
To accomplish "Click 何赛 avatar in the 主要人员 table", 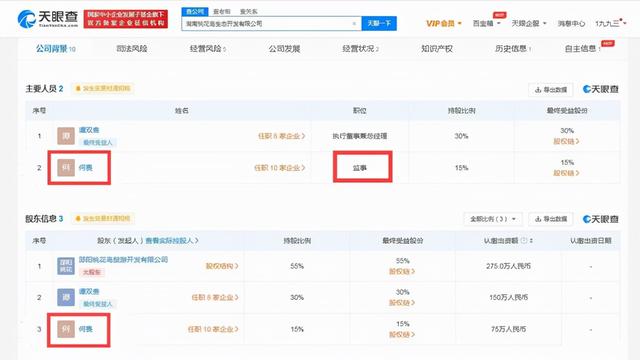I will (x=66, y=167).
